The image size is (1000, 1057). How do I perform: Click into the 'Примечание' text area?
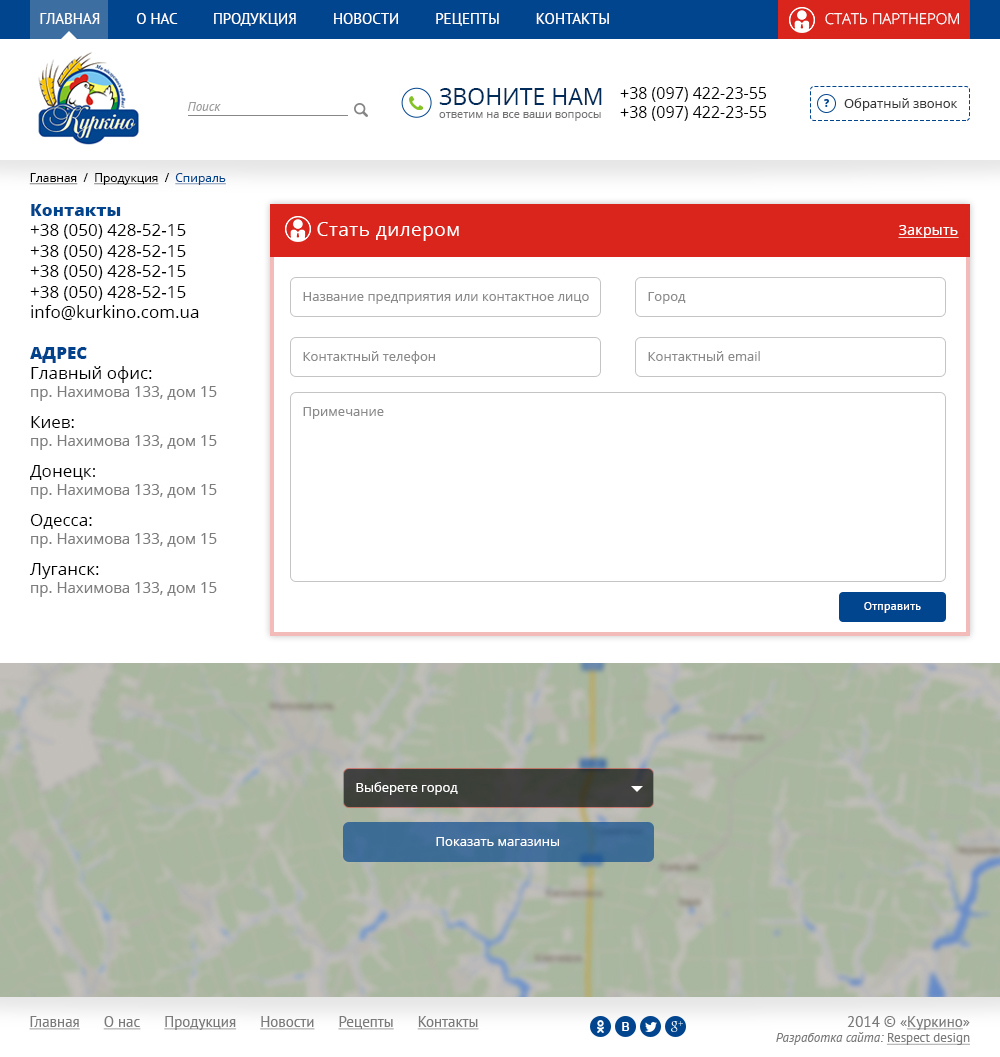tap(617, 487)
